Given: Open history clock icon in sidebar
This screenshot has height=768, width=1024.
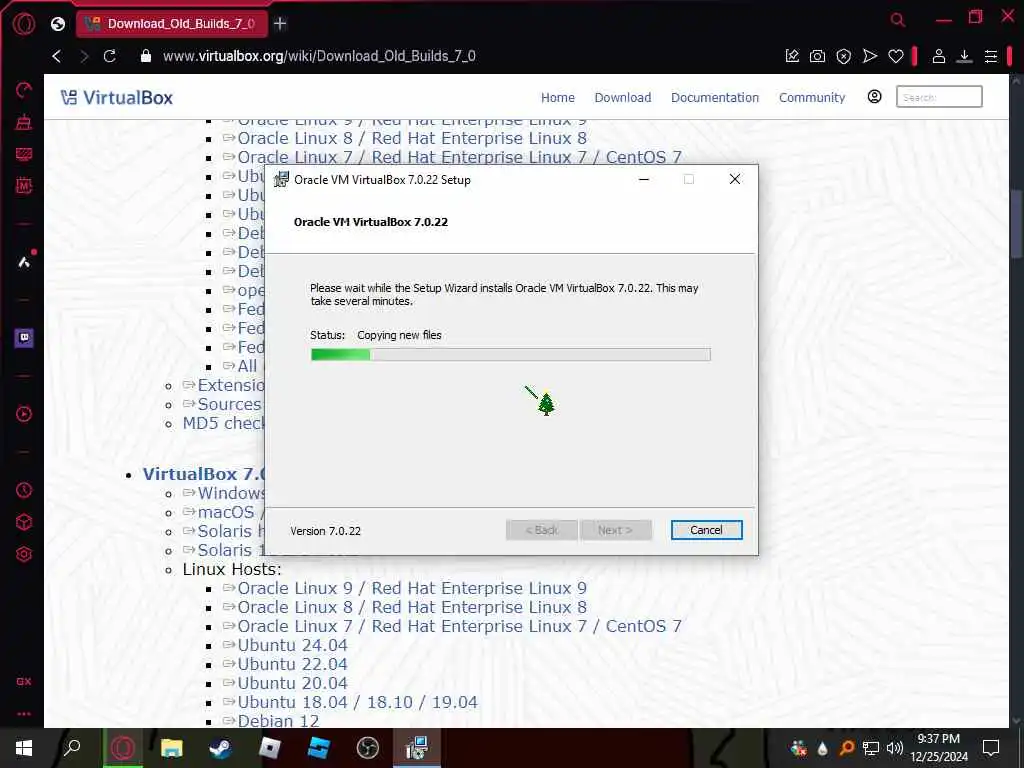Looking at the screenshot, I should (x=24, y=490).
